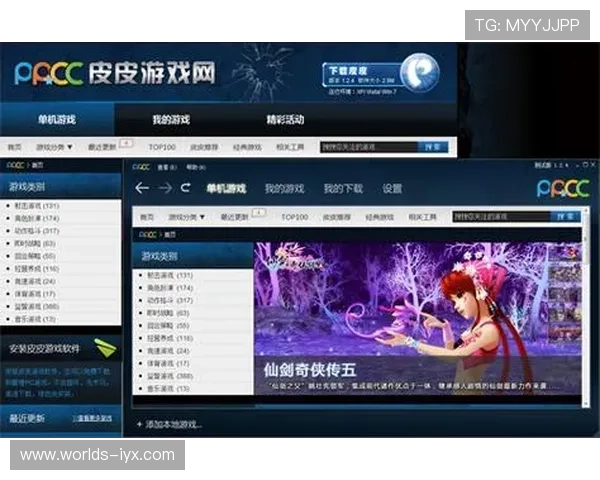Expand 游戏分类 dropdown in the client navigation

click(x=187, y=217)
